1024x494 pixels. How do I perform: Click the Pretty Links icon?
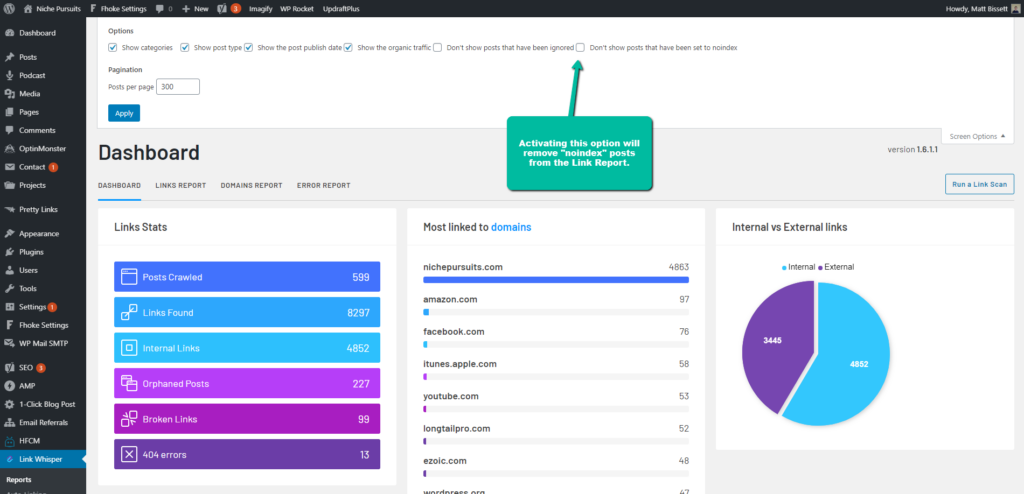click(9, 209)
